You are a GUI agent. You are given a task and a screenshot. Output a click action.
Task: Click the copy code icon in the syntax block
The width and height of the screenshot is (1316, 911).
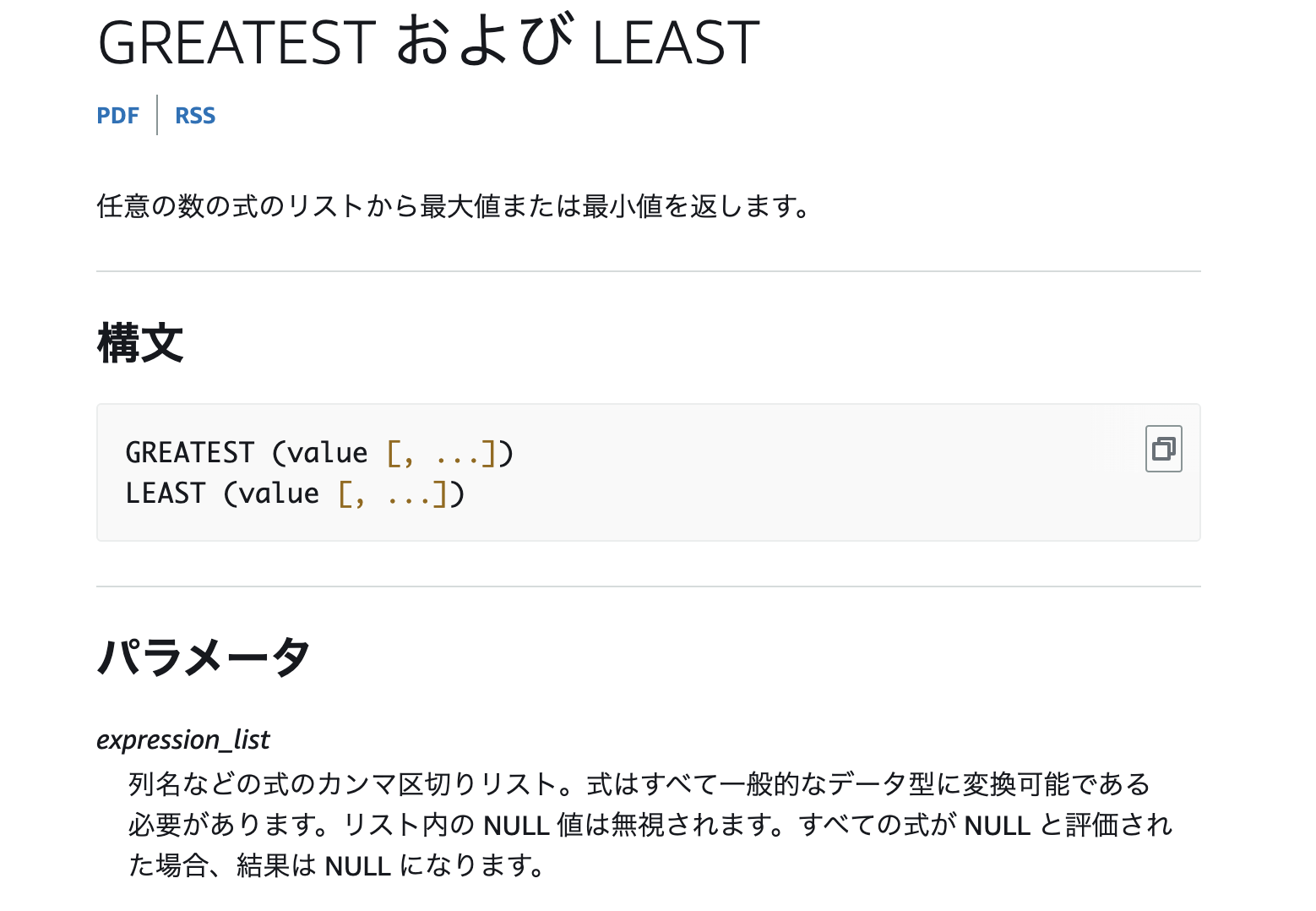(x=1163, y=449)
